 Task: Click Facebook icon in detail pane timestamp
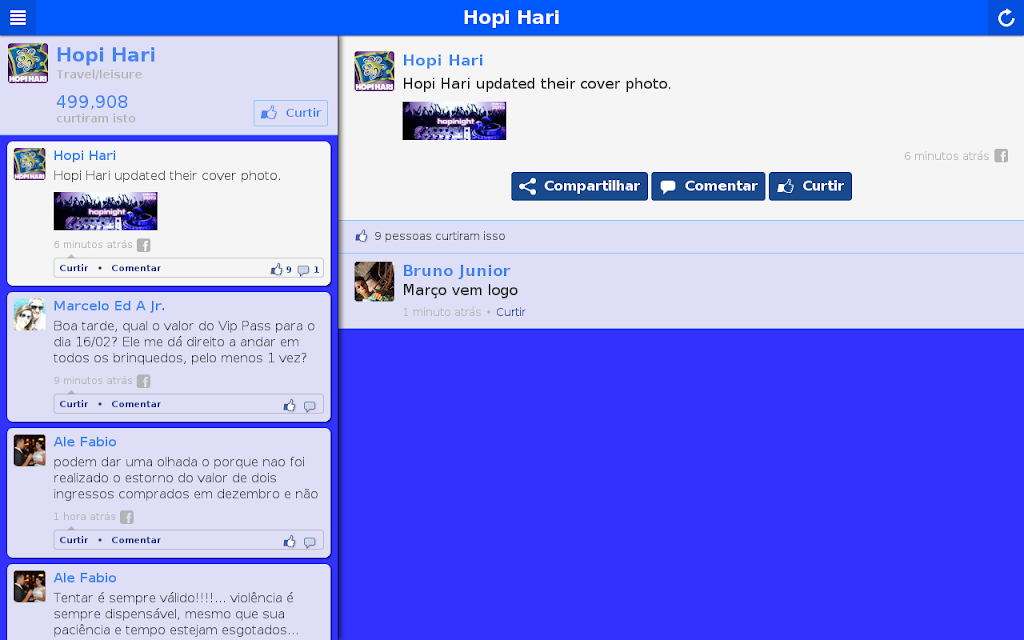1001,155
